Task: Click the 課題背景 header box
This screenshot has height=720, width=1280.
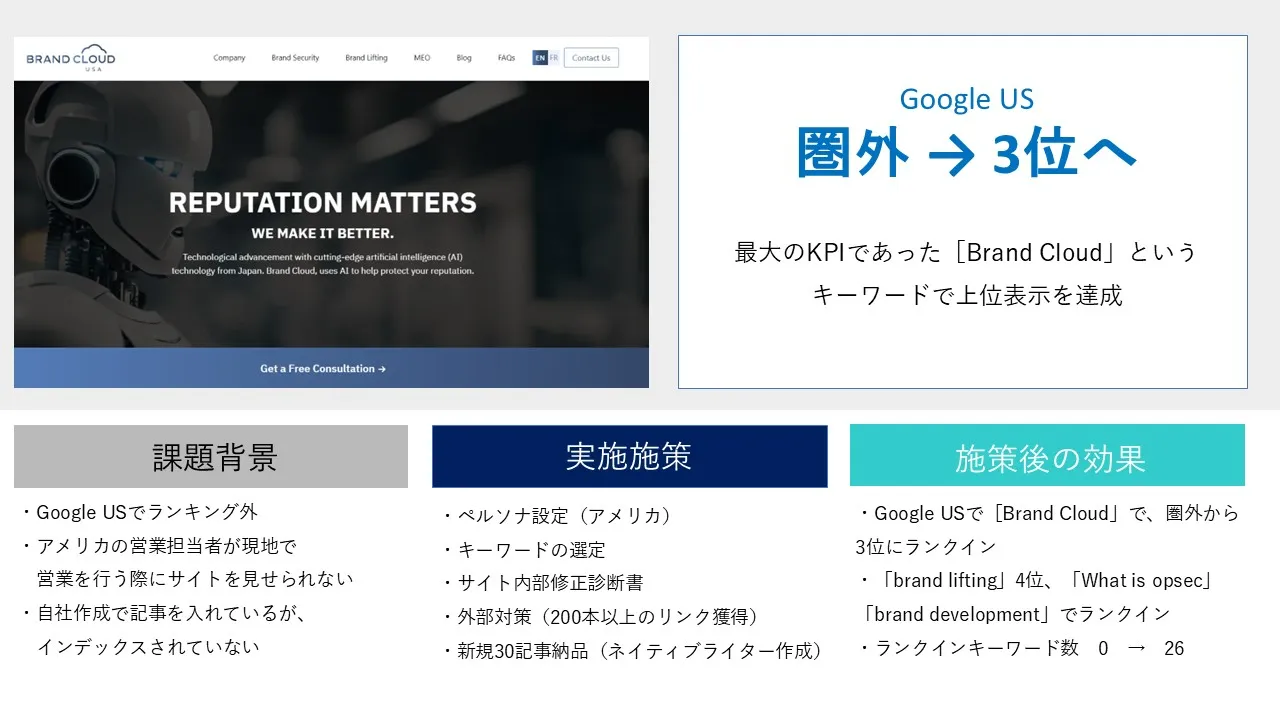Action: click(x=211, y=457)
